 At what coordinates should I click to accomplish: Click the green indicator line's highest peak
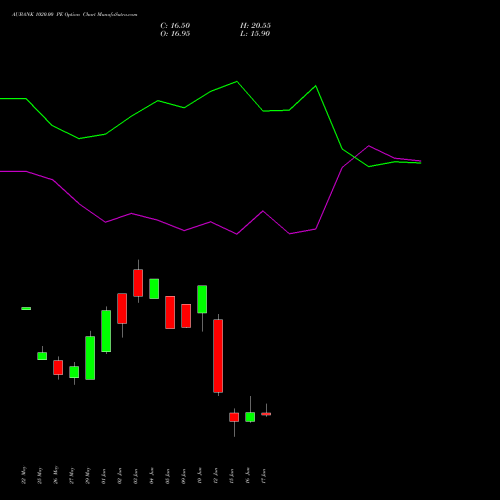237,82
